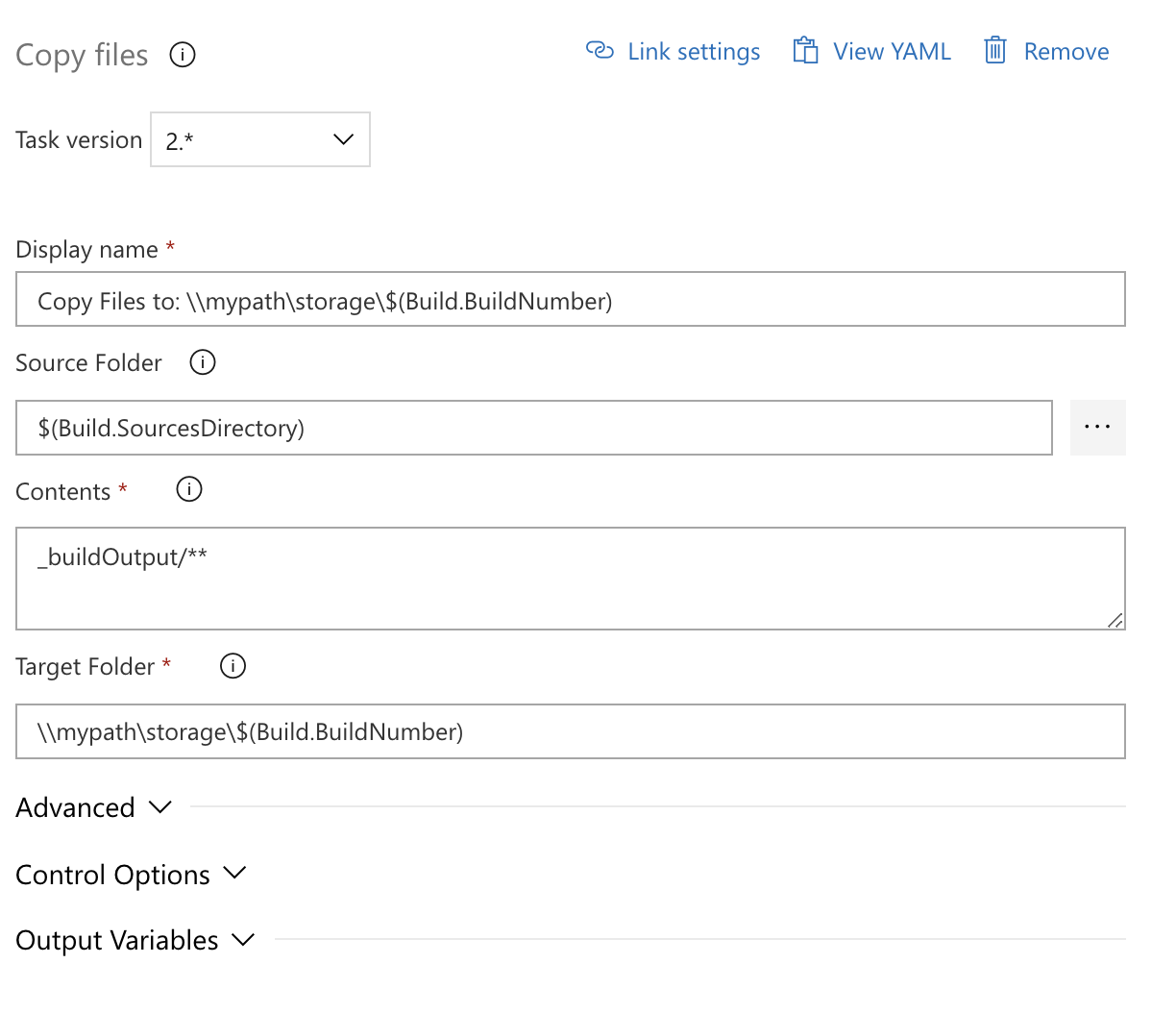Image resolution: width=1176 pixels, height=1013 pixels.
Task: Open the info tooltip next to Copy files
Action: click(x=182, y=55)
